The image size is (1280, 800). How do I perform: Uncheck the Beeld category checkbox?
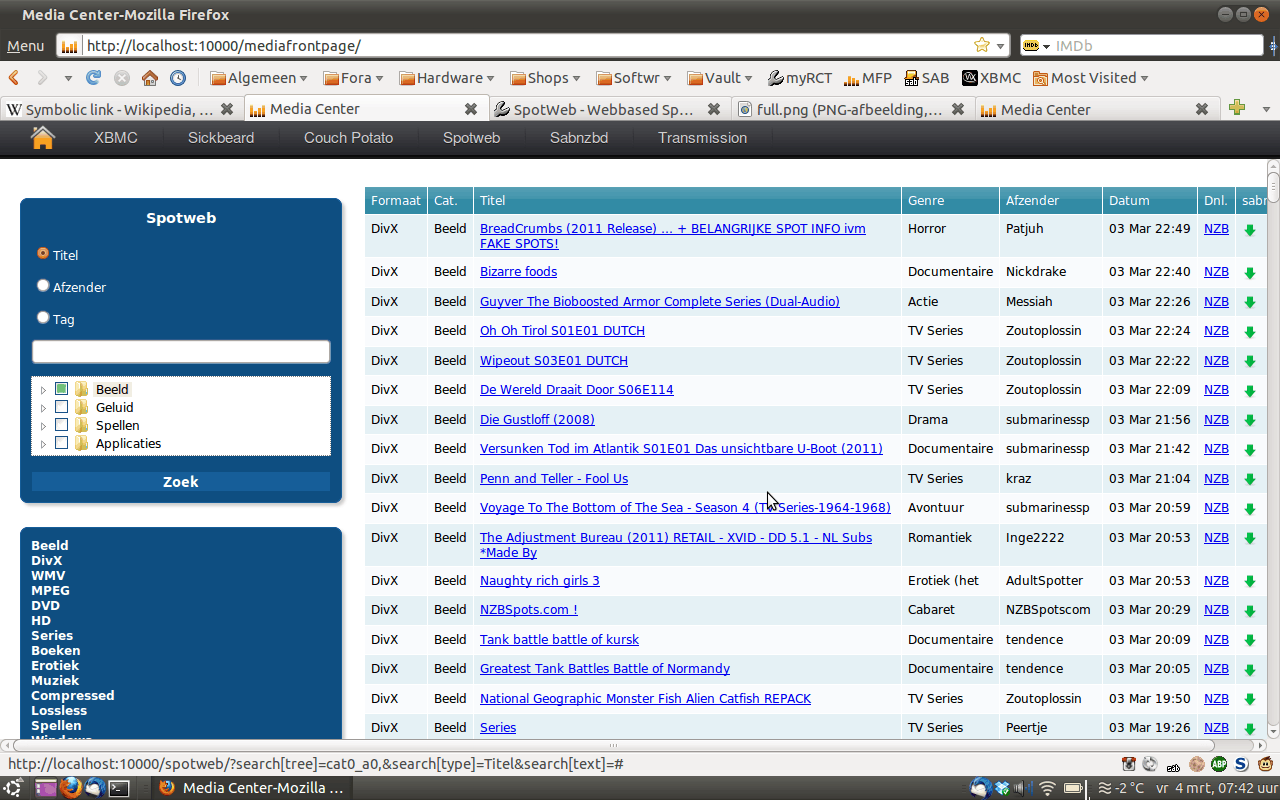(61, 389)
